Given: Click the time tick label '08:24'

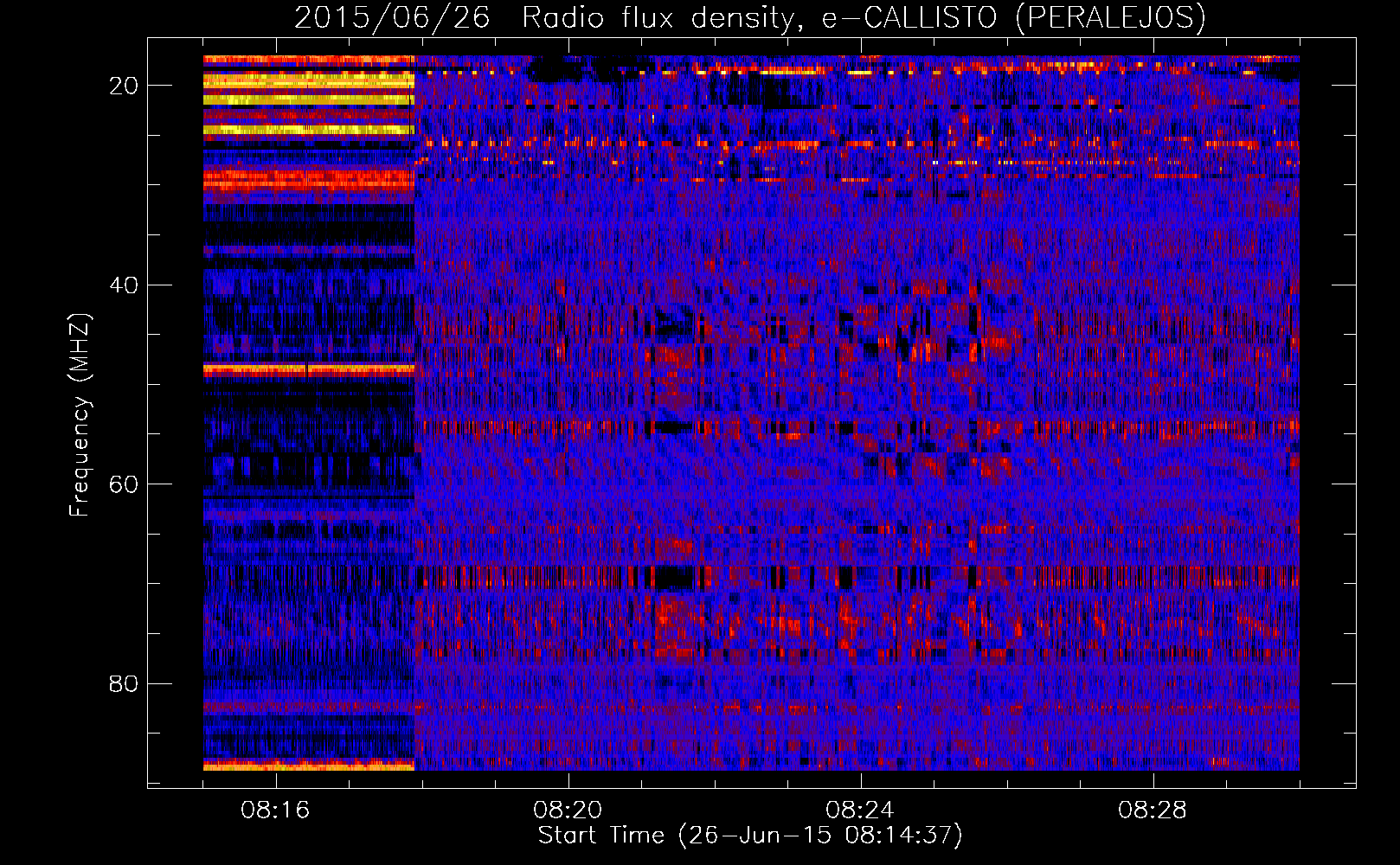Looking at the screenshot, I should point(860,811).
